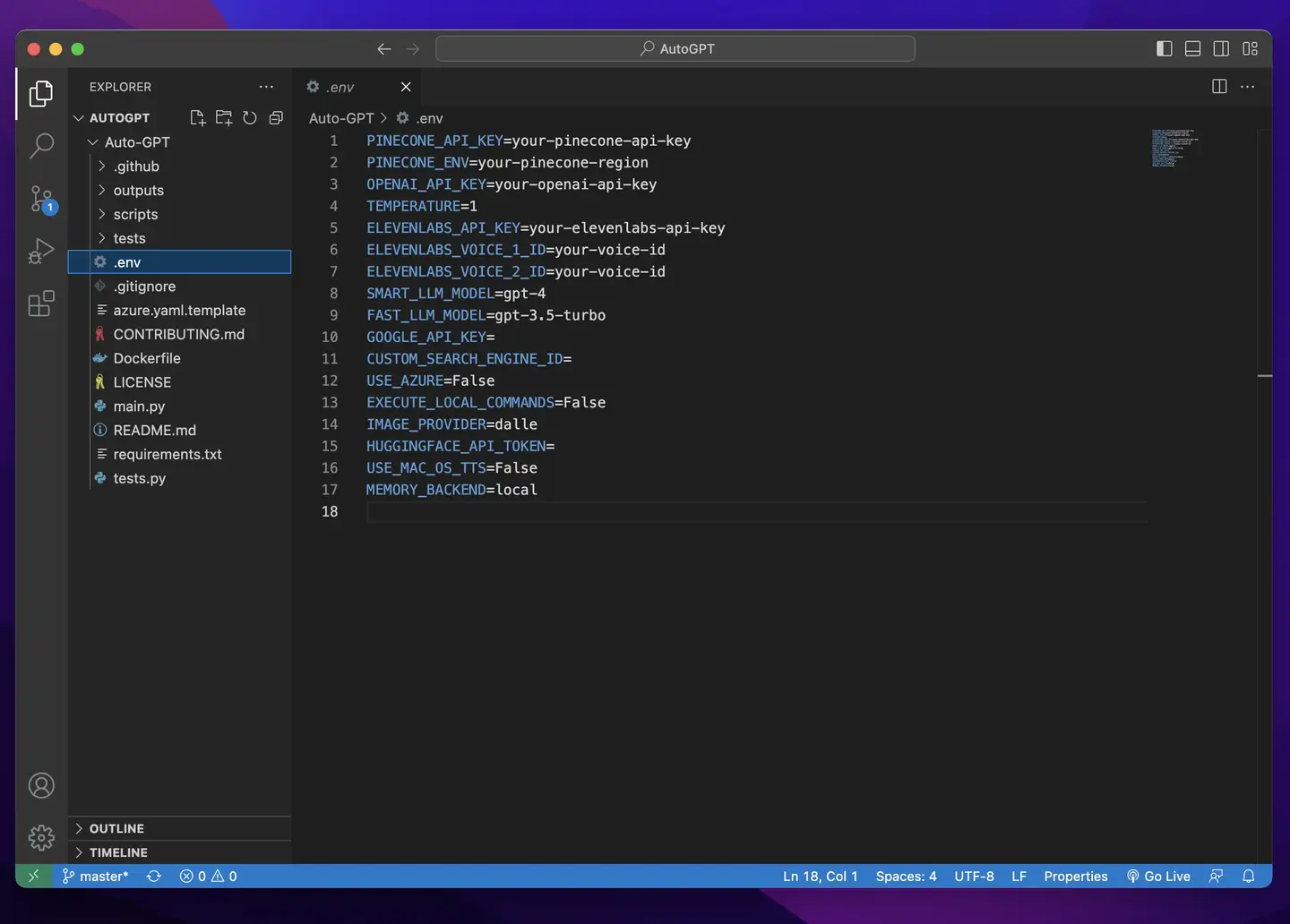Click .env in the breadcrumb
The image size is (1290, 924).
pyautogui.click(x=419, y=118)
